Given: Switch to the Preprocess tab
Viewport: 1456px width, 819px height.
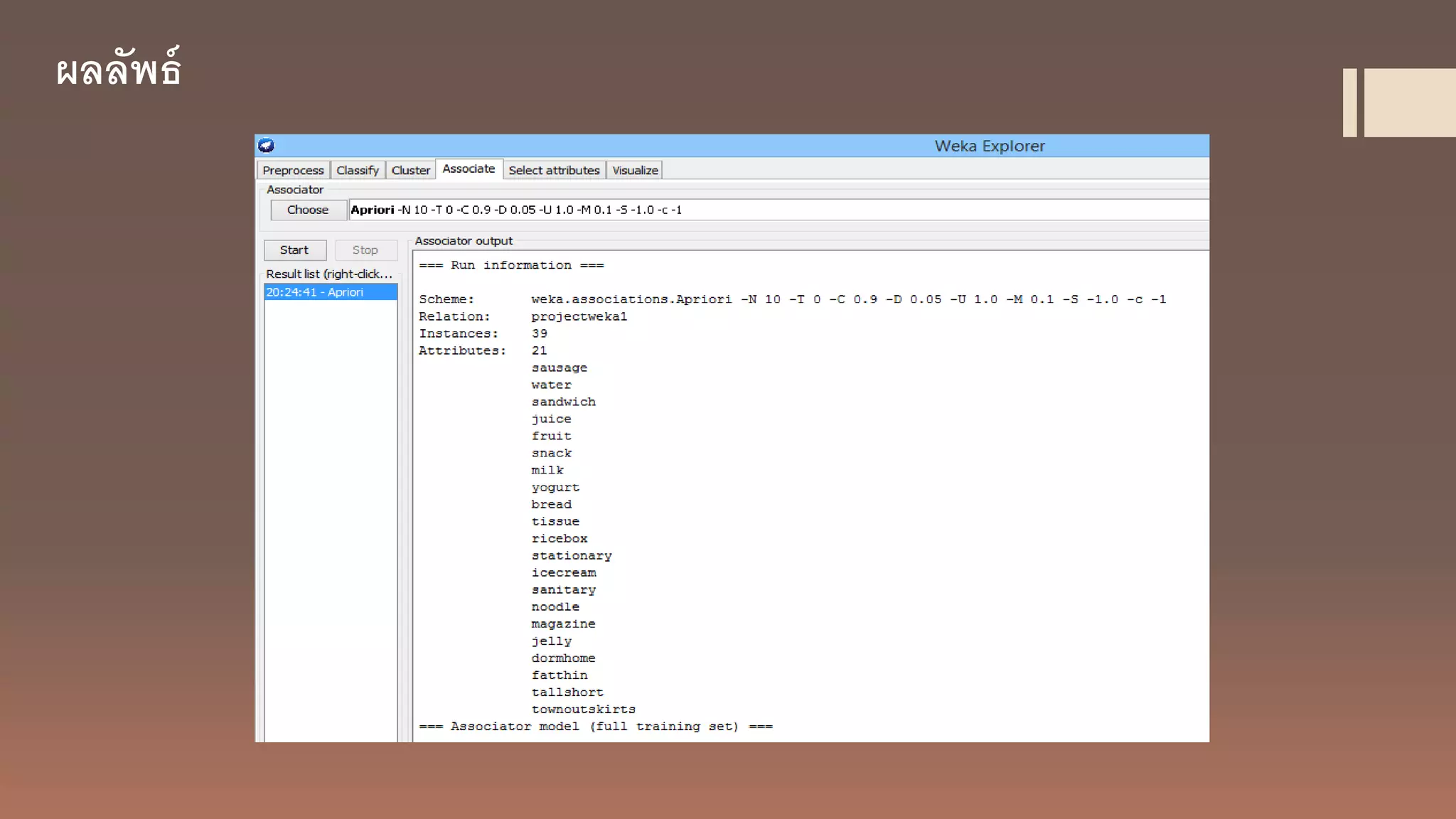Looking at the screenshot, I should tap(293, 171).
